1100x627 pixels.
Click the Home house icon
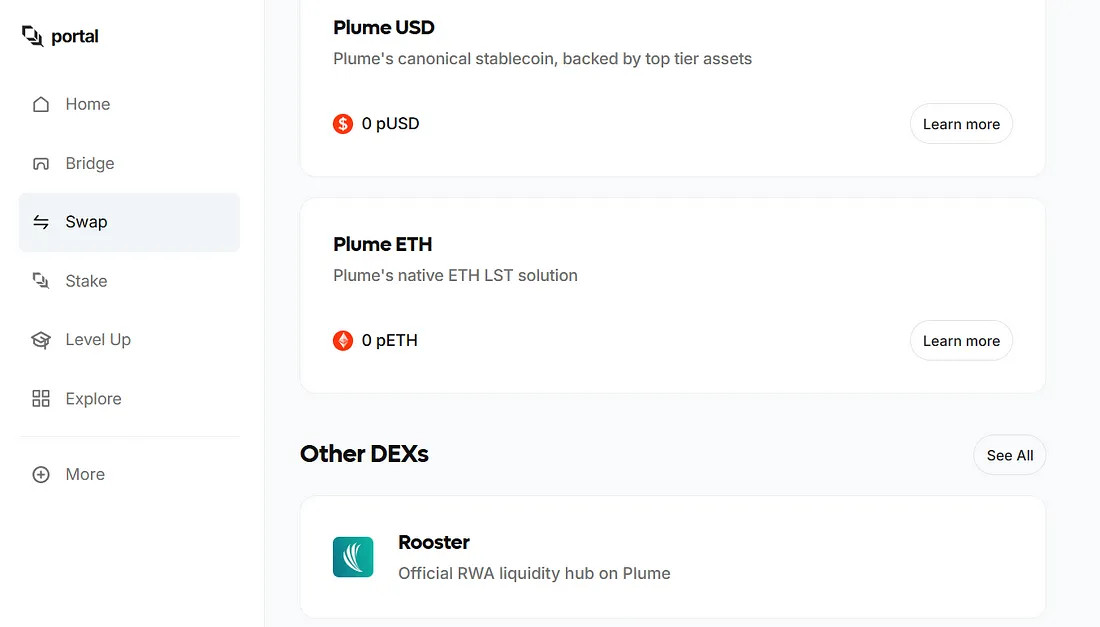pyautogui.click(x=41, y=104)
